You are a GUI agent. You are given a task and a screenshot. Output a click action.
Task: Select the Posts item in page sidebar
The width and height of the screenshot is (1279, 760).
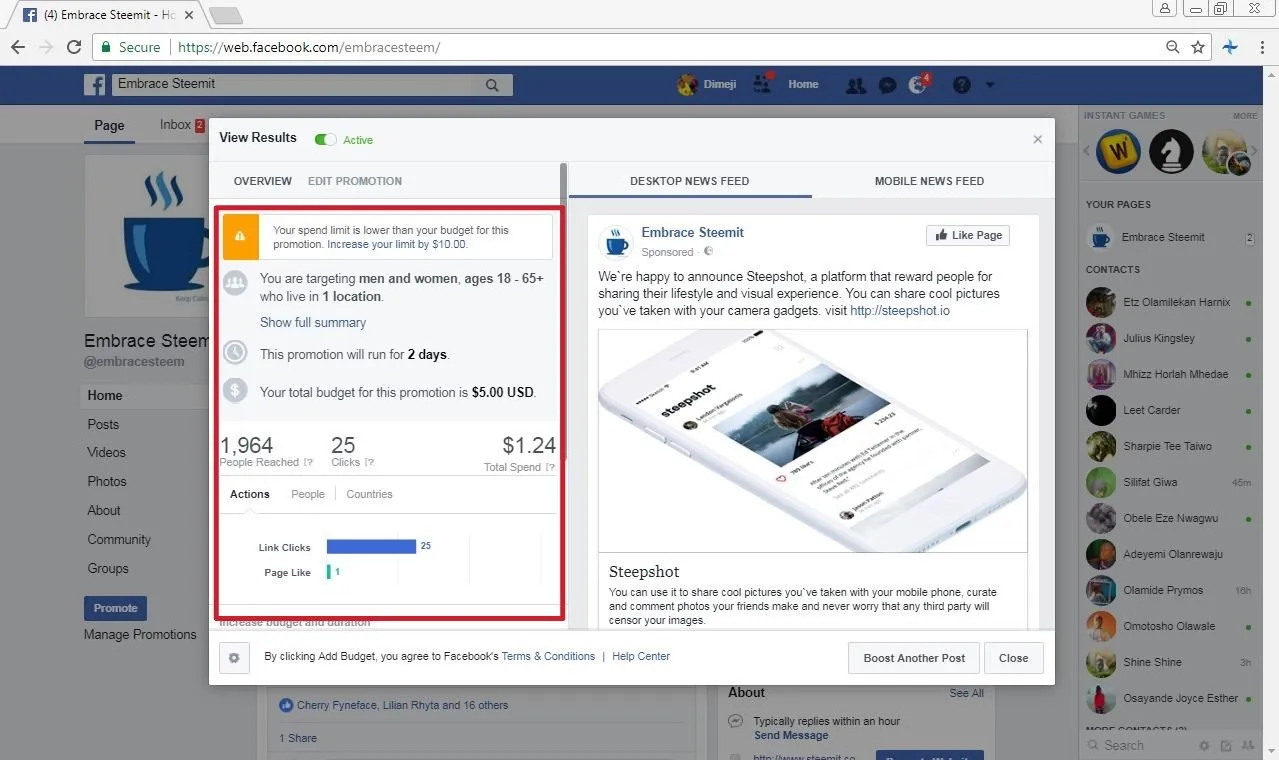coord(103,424)
